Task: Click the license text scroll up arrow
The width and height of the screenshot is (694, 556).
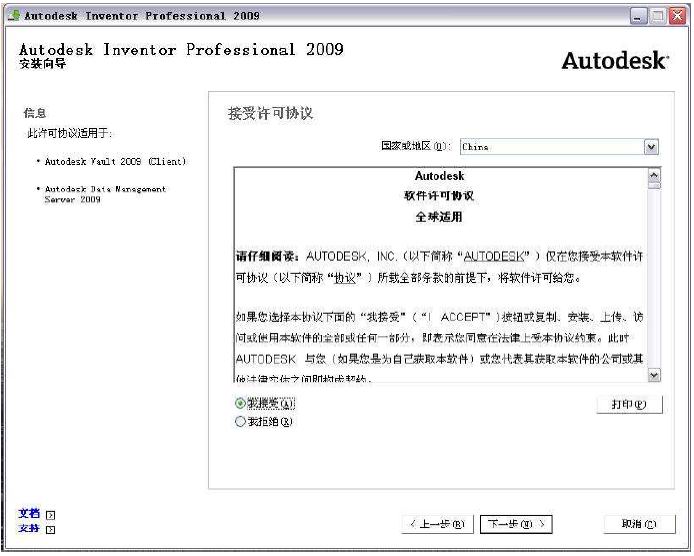Action: pyautogui.click(x=654, y=175)
